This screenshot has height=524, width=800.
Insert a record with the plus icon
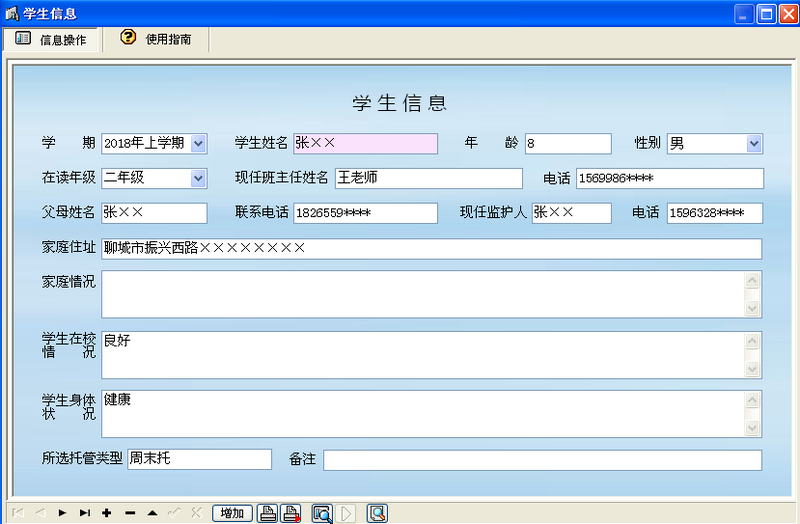pos(107,513)
